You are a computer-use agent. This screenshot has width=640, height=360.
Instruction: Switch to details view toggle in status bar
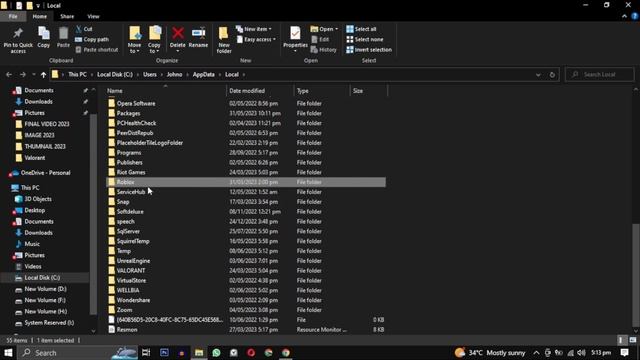coord(621,340)
